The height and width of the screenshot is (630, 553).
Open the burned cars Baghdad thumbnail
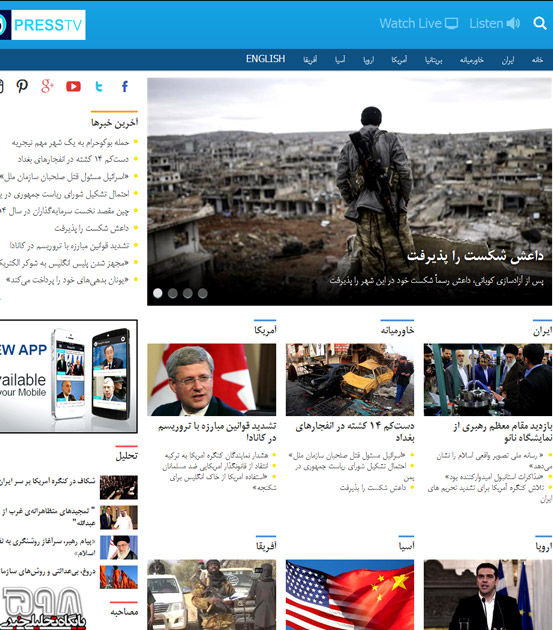coord(350,379)
